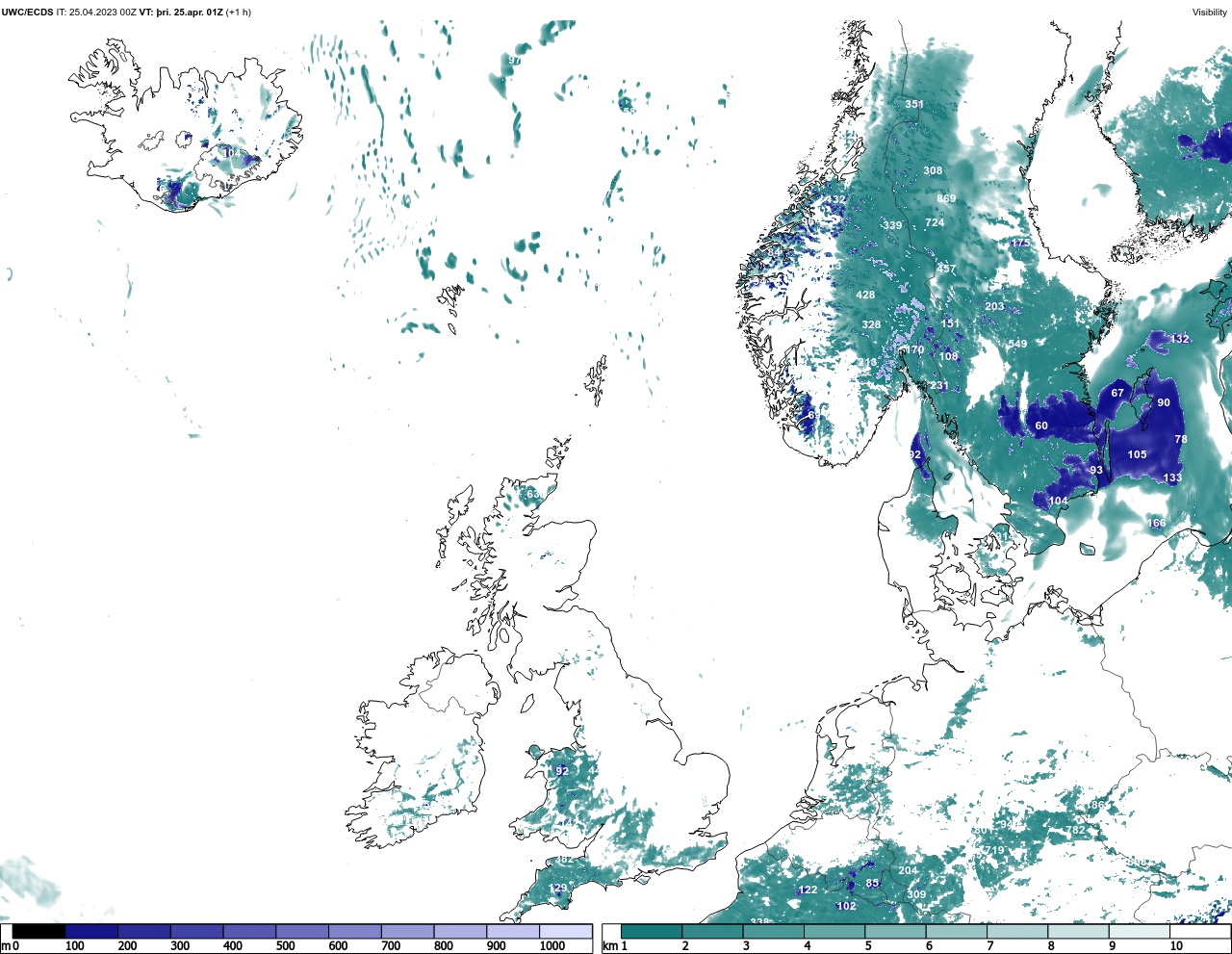This screenshot has width=1232, height=954.
Task: Click the '151' visibility value on map
Action: tap(951, 323)
